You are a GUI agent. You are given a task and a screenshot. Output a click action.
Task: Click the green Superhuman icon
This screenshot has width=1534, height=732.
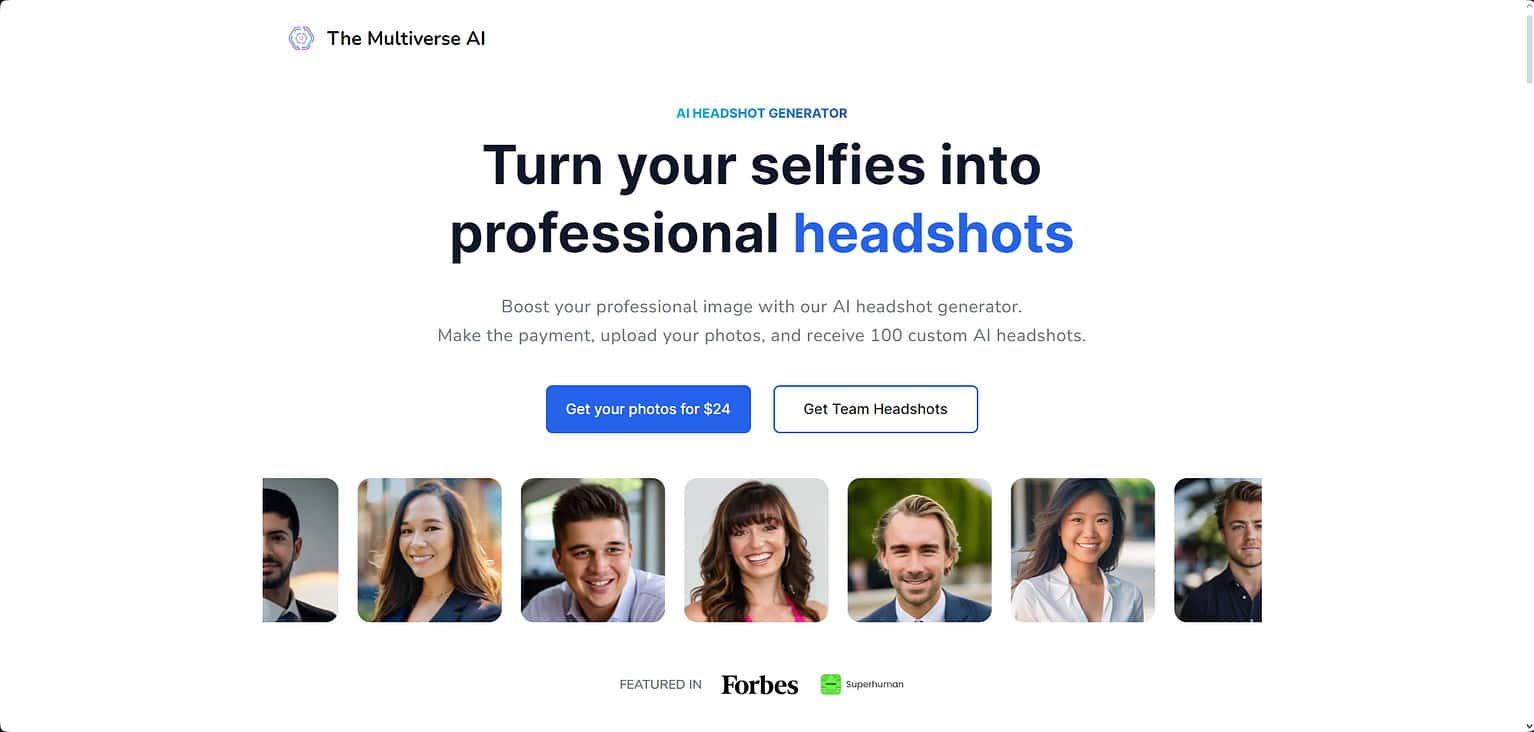click(x=830, y=684)
